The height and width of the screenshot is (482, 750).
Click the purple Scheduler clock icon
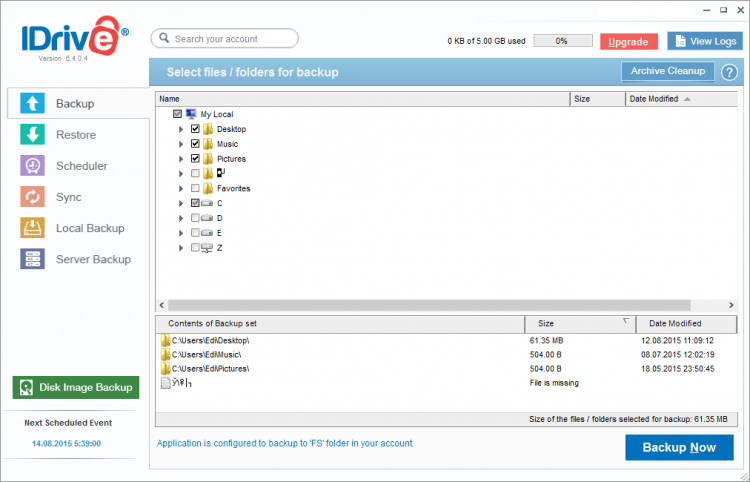pyautogui.click(x=33, y=165)
